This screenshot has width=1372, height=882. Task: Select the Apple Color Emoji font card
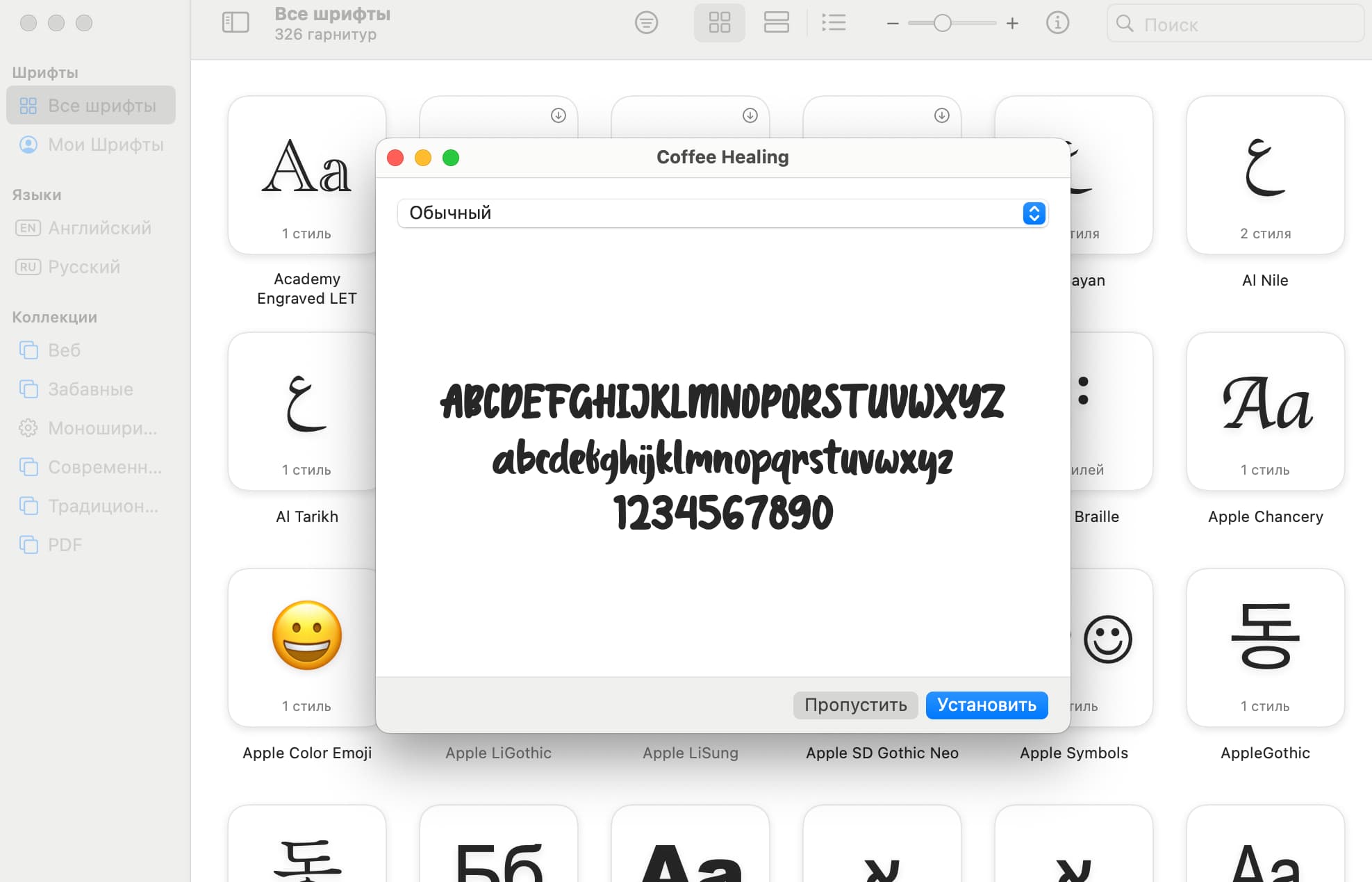(303, 648)
